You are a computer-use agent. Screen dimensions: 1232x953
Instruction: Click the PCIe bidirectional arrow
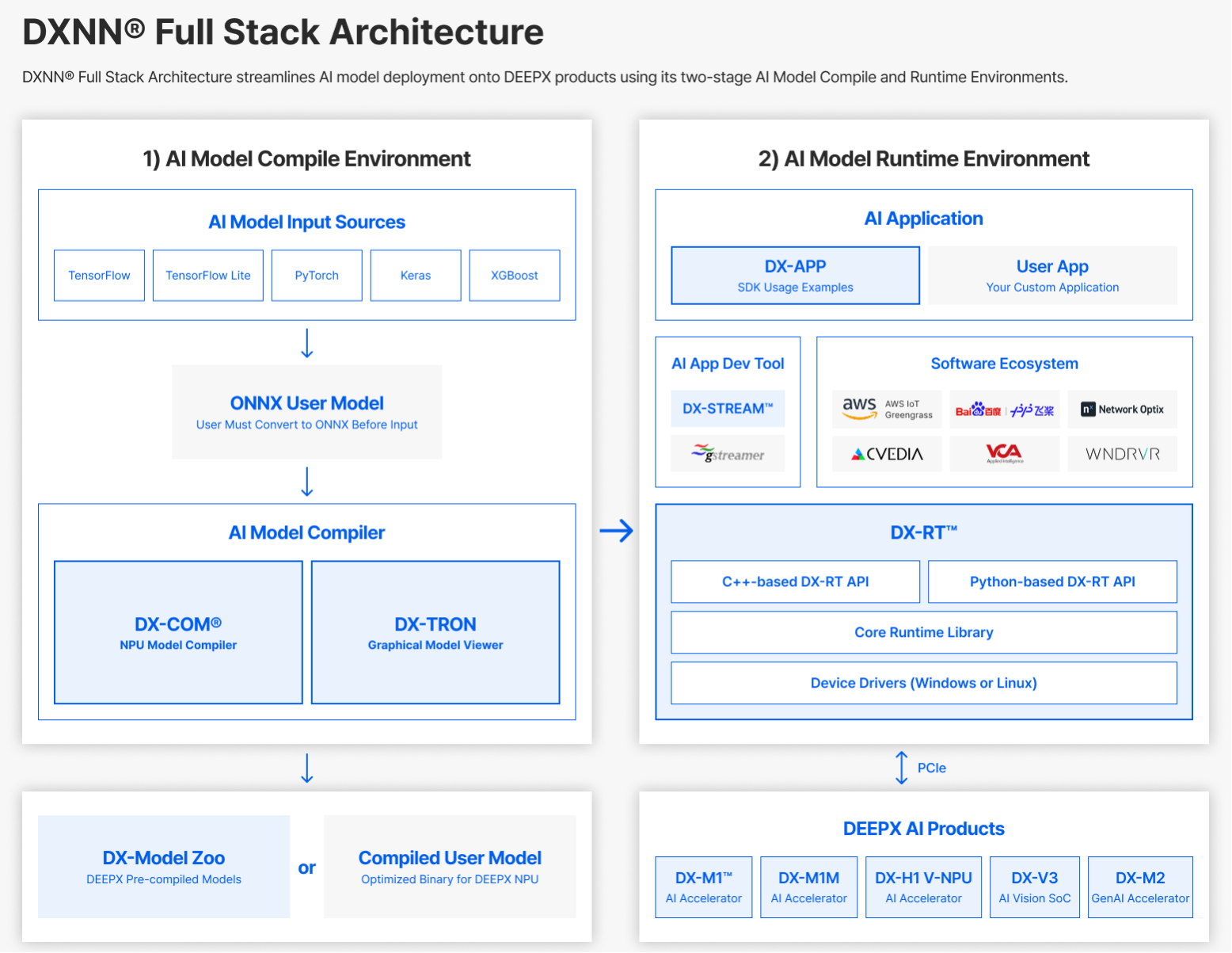901,768
